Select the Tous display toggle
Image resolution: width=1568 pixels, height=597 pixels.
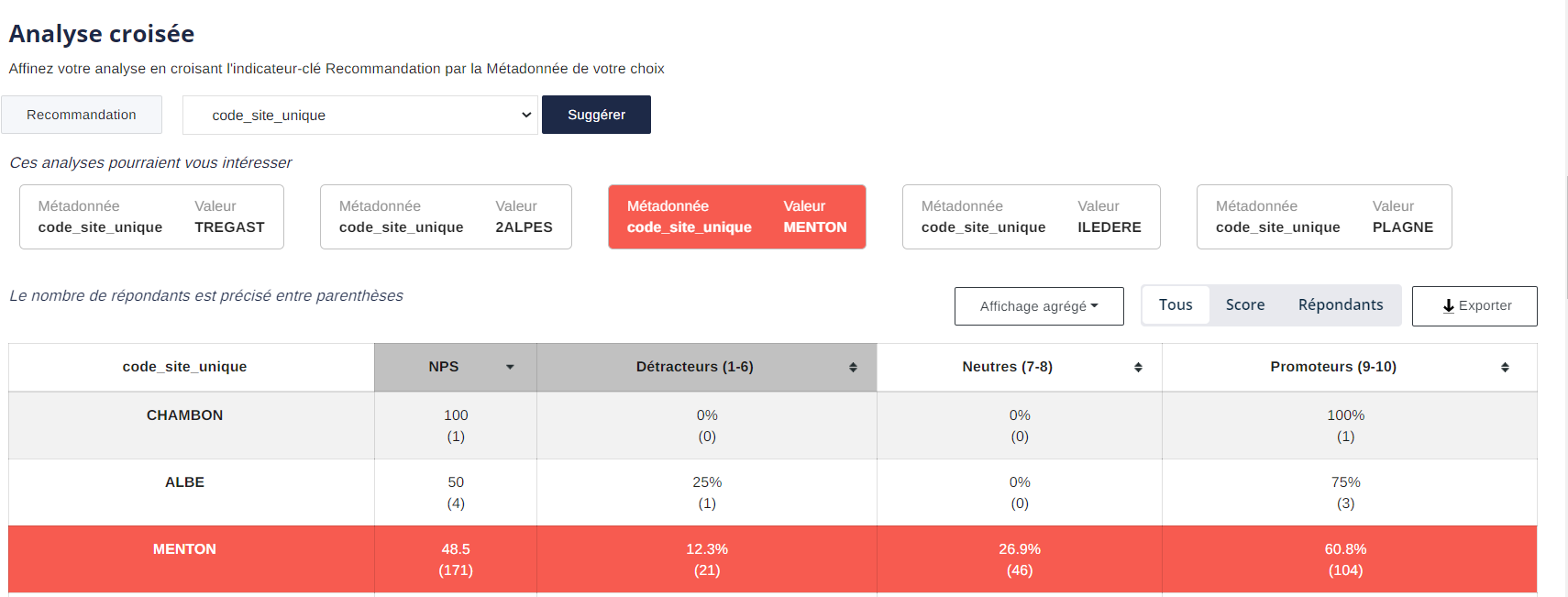(x=1176, y=305)
